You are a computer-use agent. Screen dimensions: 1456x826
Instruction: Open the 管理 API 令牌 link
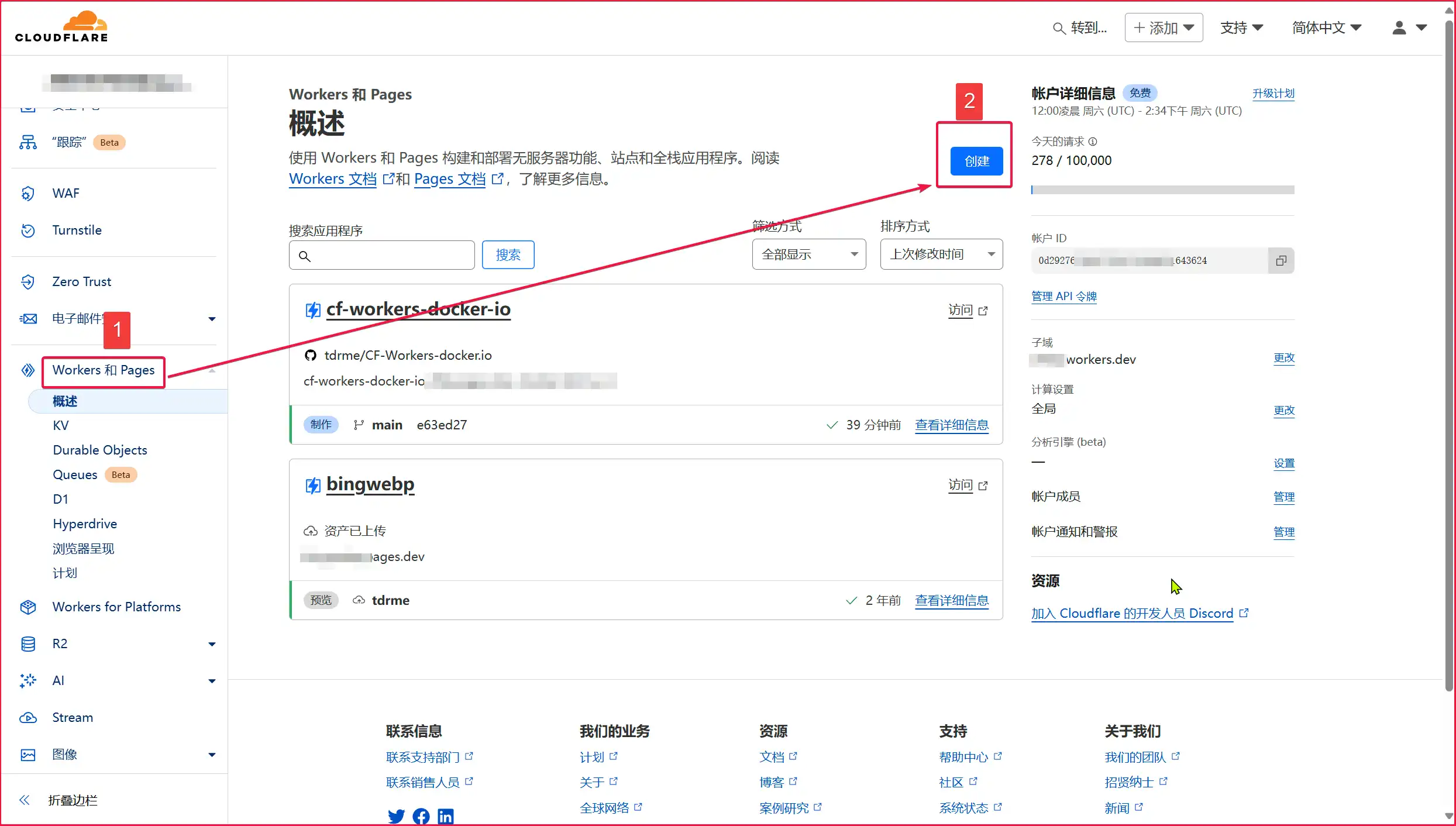[1063, 297]
